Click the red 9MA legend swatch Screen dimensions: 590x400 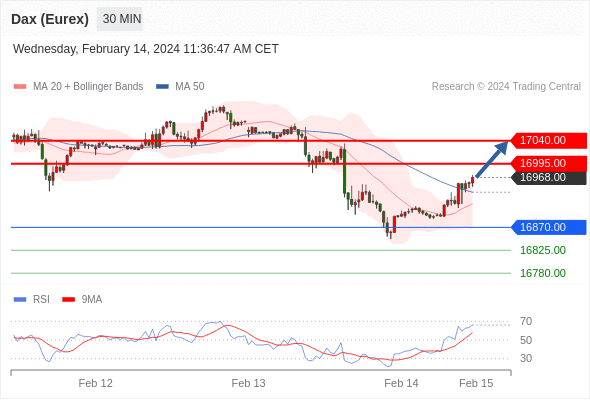tap(68, 300)
